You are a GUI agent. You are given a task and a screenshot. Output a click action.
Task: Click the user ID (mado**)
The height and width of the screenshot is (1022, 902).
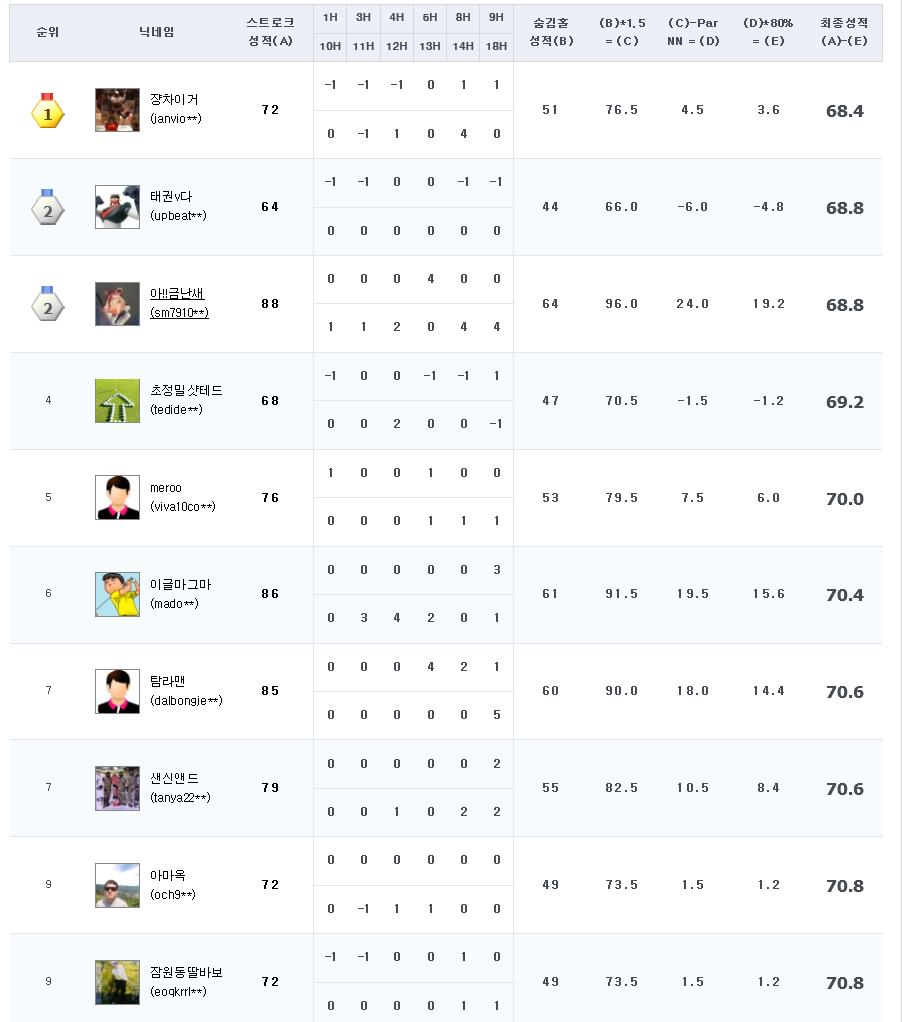(174, 604)
